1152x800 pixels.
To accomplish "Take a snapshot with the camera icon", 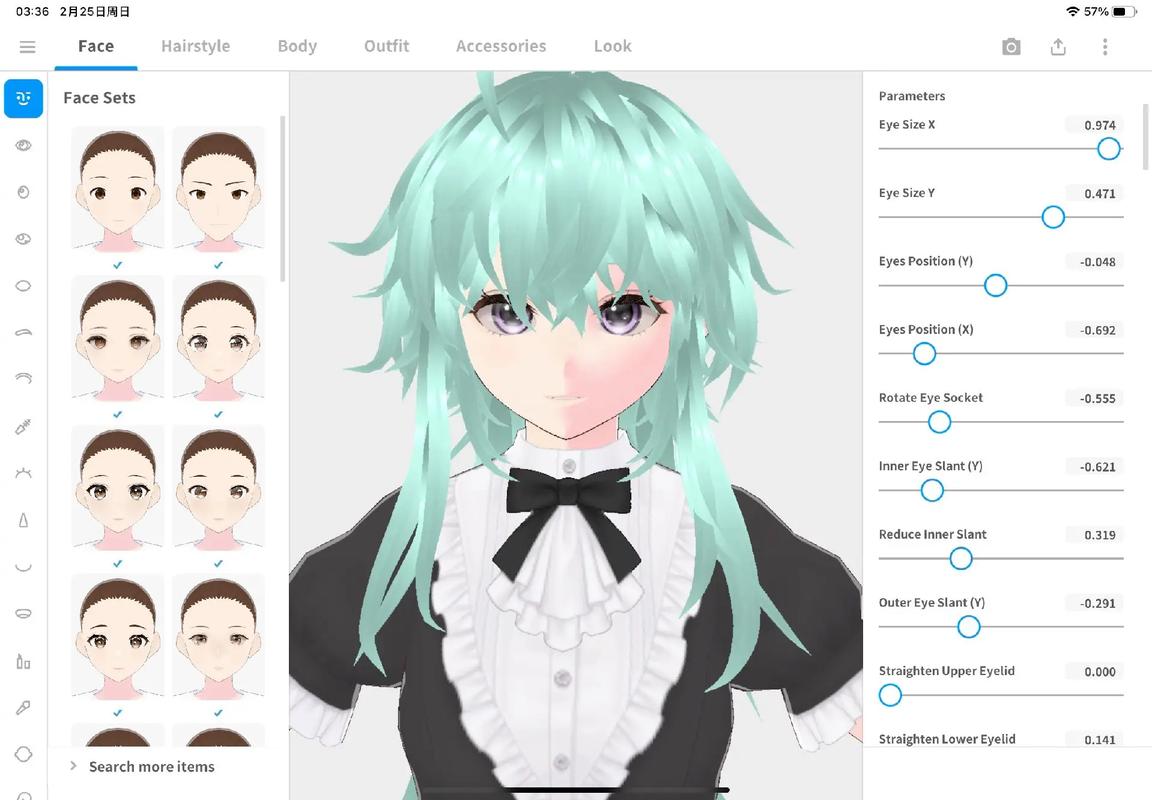I will (1011, 47).
